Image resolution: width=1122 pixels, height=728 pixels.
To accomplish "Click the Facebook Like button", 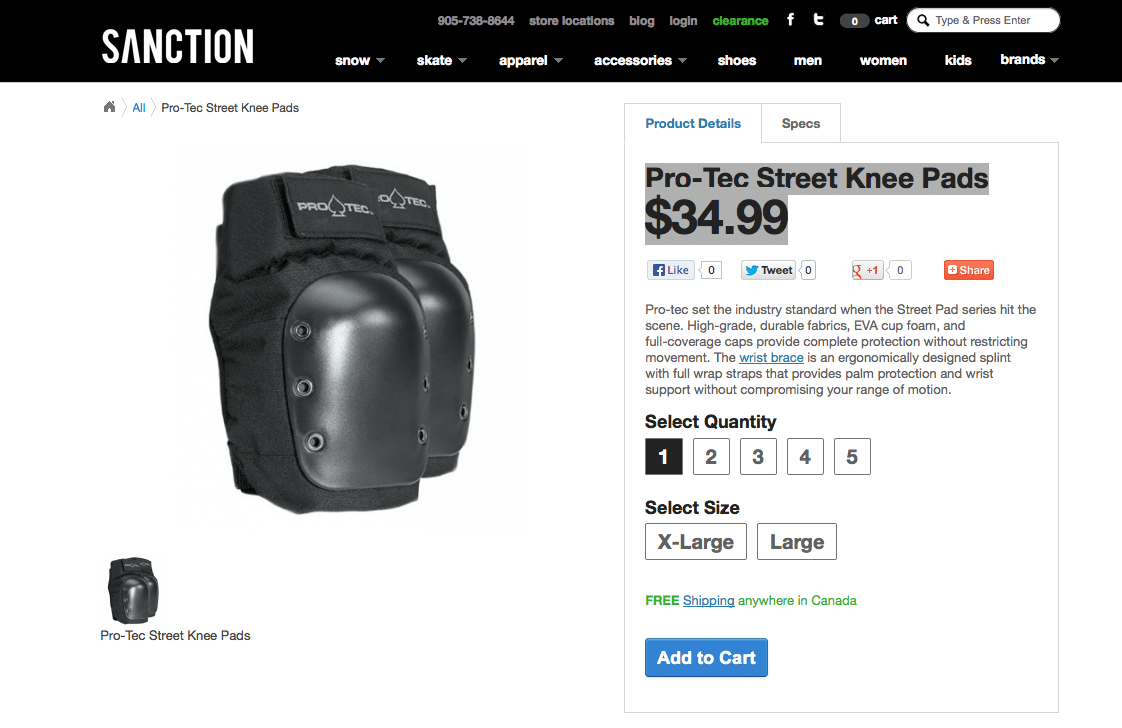I will 671,270.
